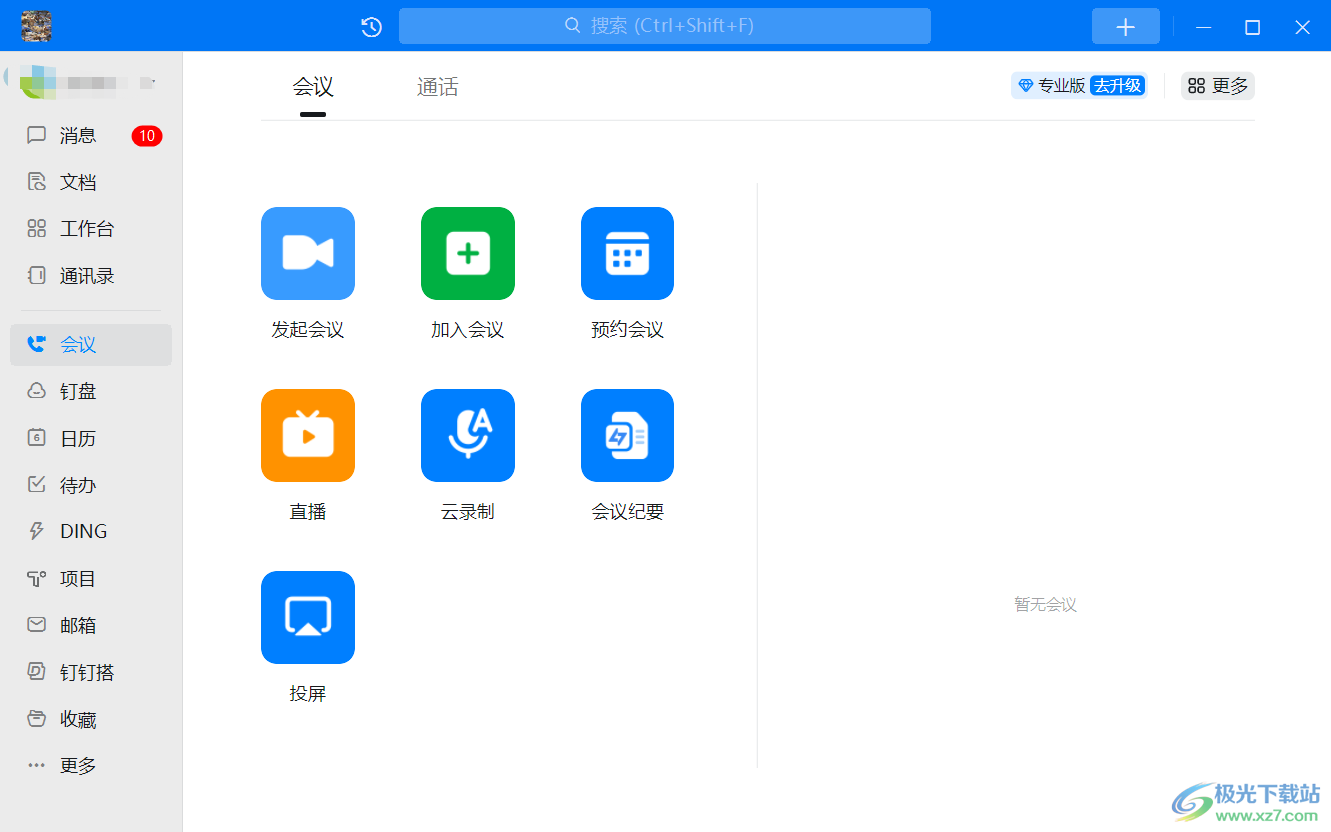
Task: Switch to the 会议 tab
Action: pos(313,88)
